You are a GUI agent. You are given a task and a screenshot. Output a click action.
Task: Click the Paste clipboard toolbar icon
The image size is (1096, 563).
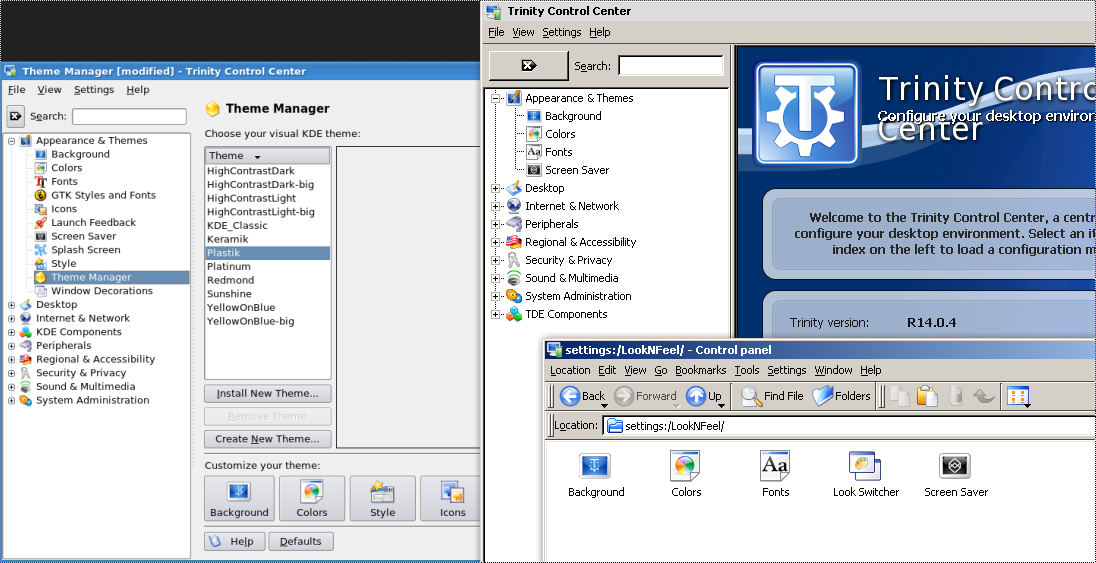(x=927, y=397)
